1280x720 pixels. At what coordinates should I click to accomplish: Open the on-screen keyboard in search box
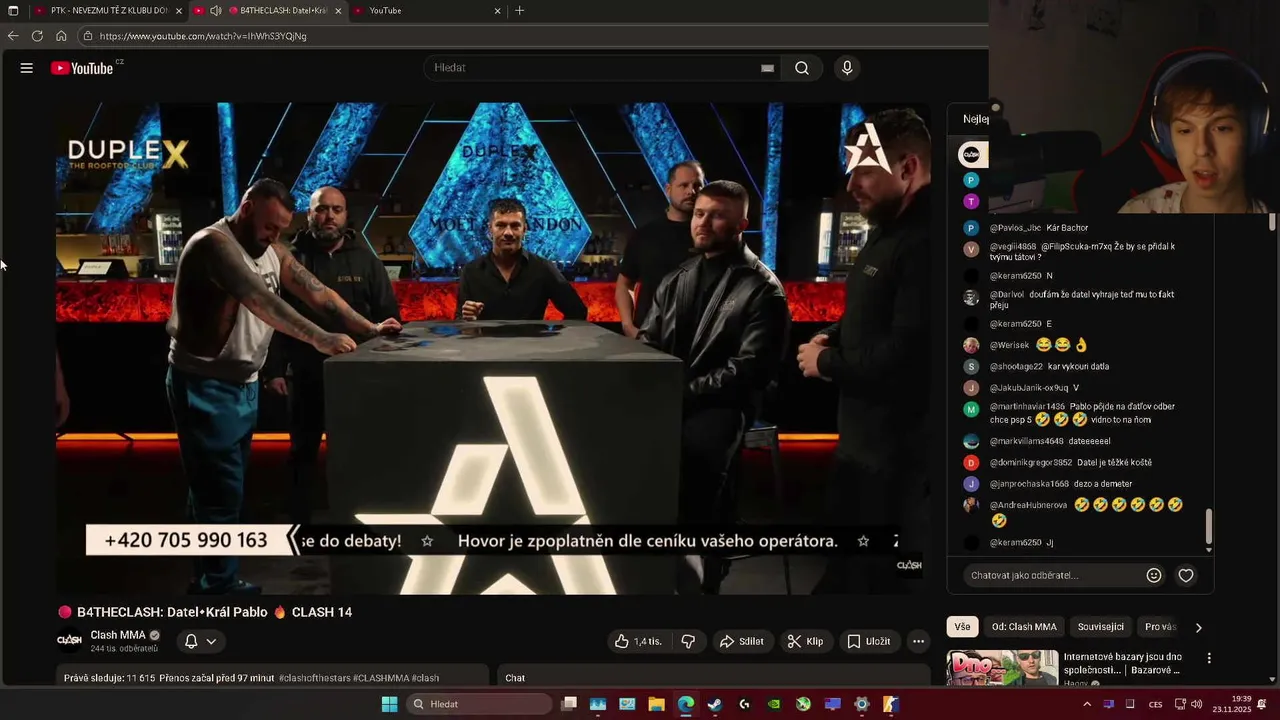pyautogui.click(x=767, y=68)
